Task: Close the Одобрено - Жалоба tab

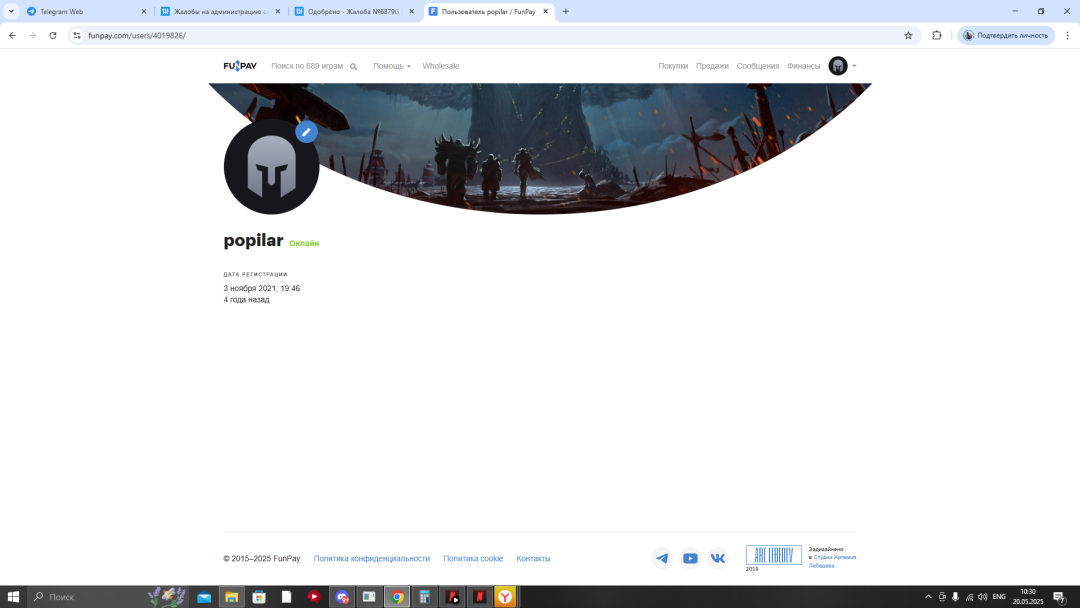Action: 412,12
